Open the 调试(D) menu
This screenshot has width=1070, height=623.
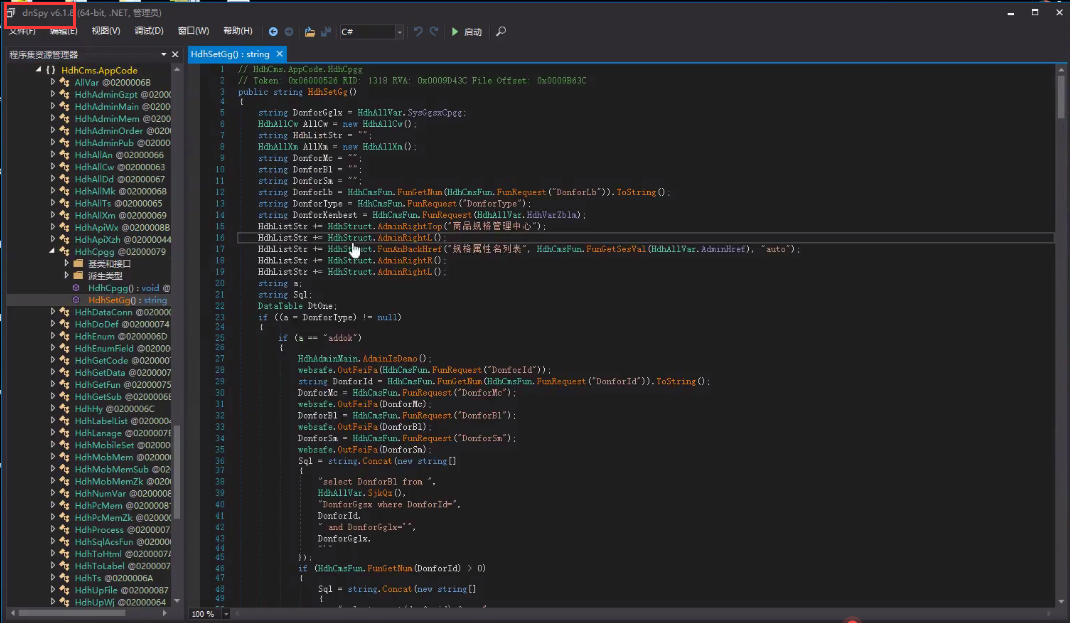(x=149, y=31)
